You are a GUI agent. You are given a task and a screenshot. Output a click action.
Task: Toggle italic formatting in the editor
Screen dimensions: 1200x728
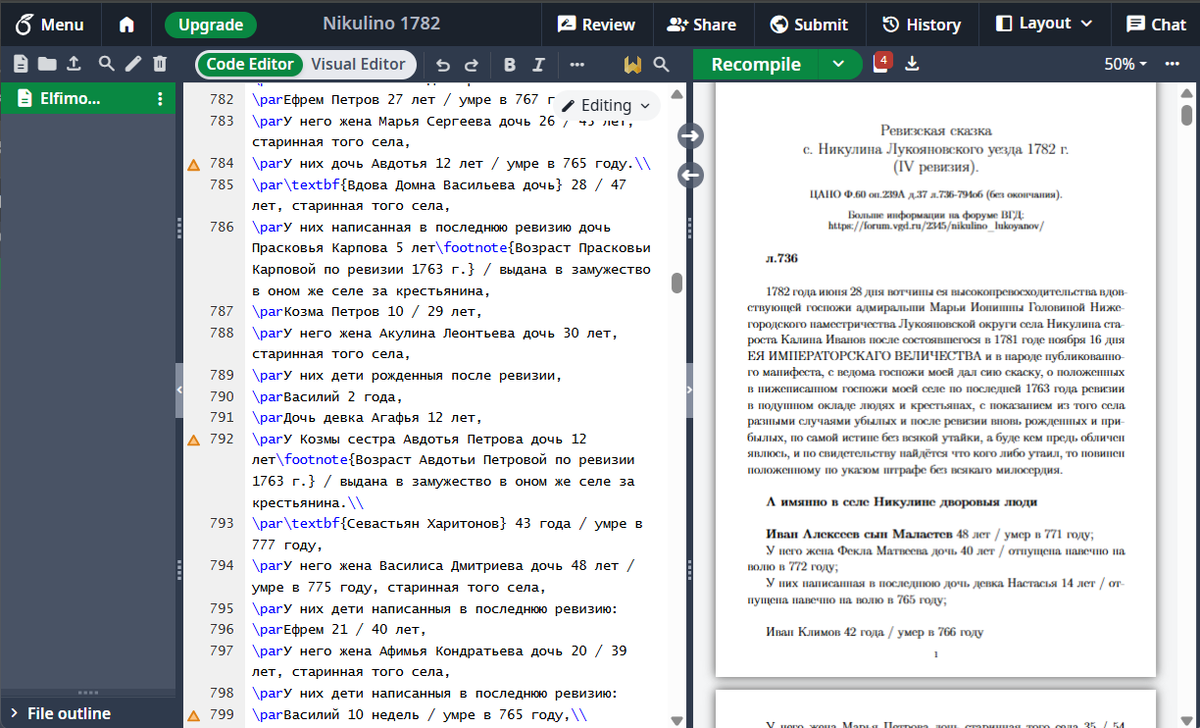[540, 63]
